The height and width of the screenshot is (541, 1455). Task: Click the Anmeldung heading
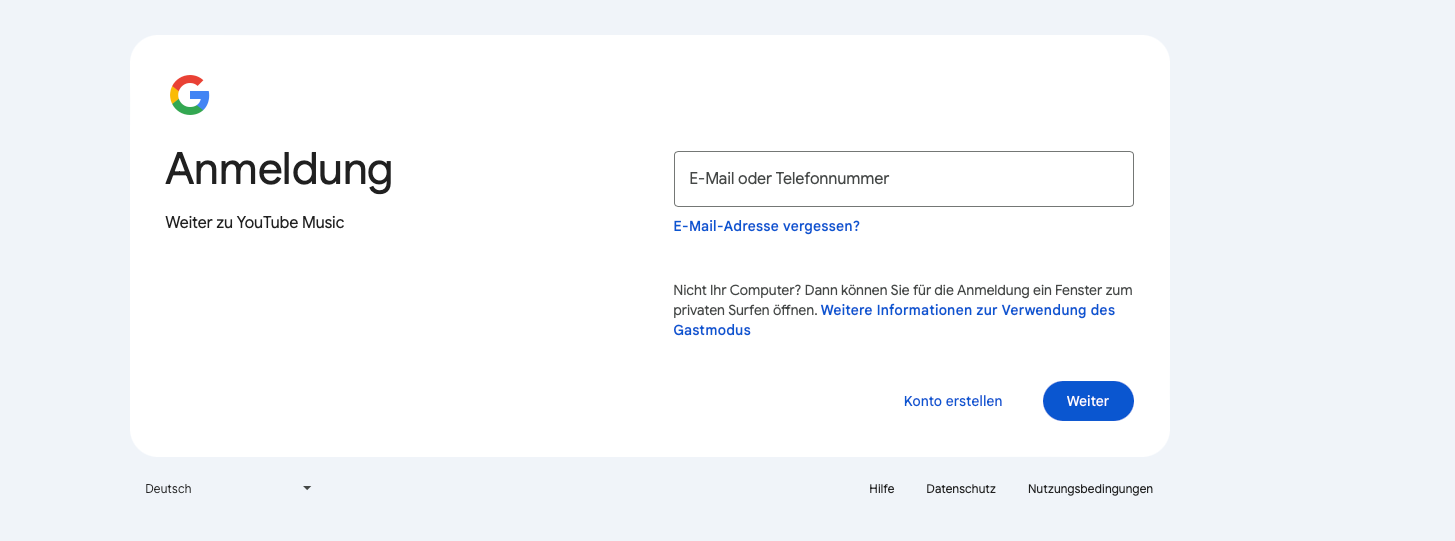click(x=279, y=168)
